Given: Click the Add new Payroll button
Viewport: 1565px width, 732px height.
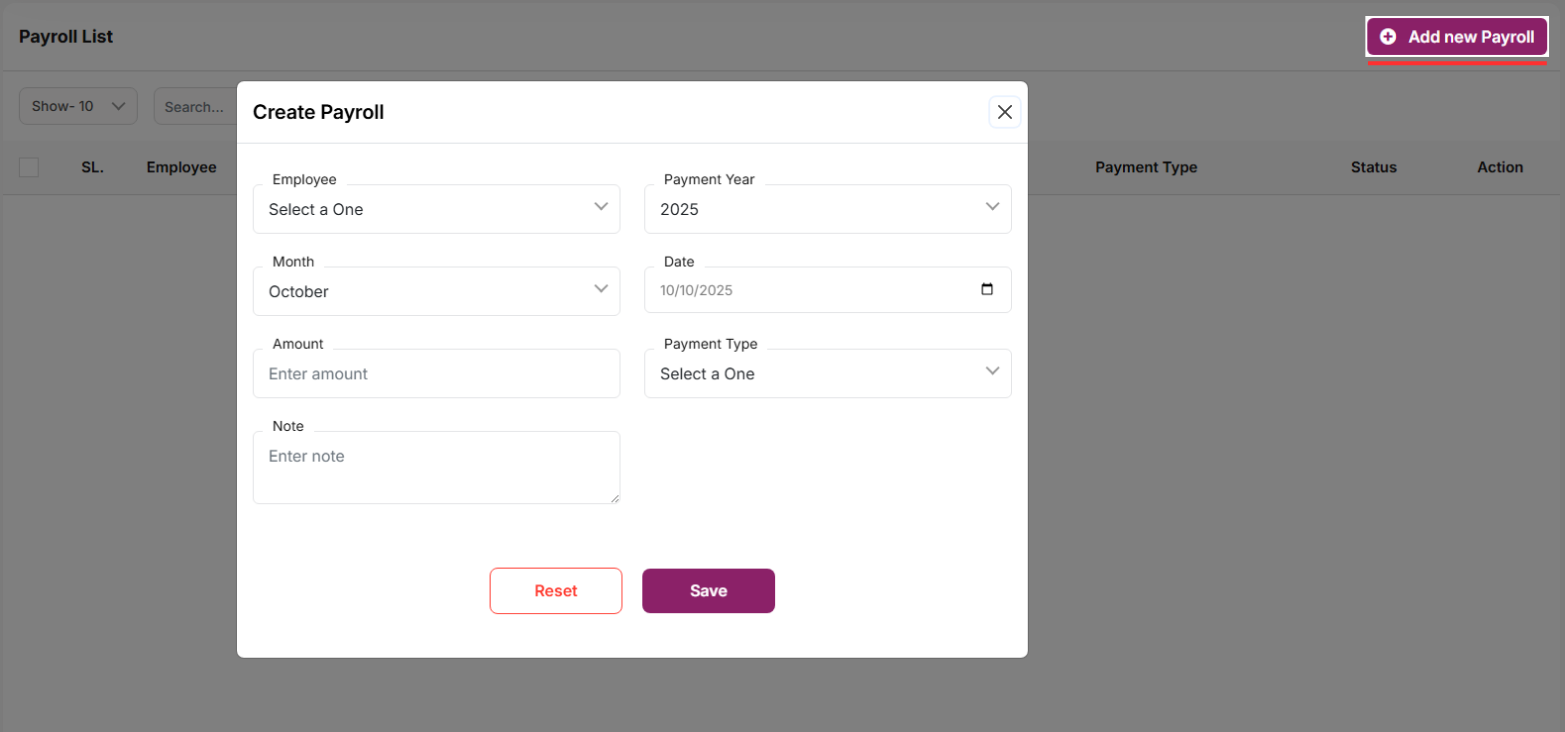Looking at the screenshot, I should point(1457,37).
